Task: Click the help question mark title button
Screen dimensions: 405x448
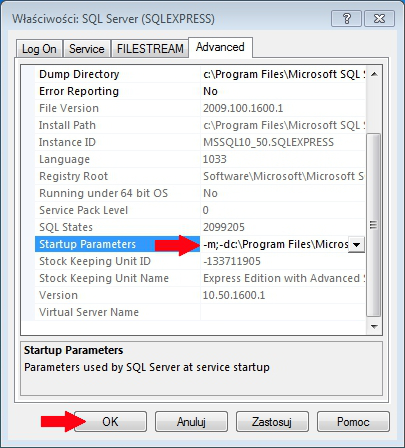Action: pos(346,18)
